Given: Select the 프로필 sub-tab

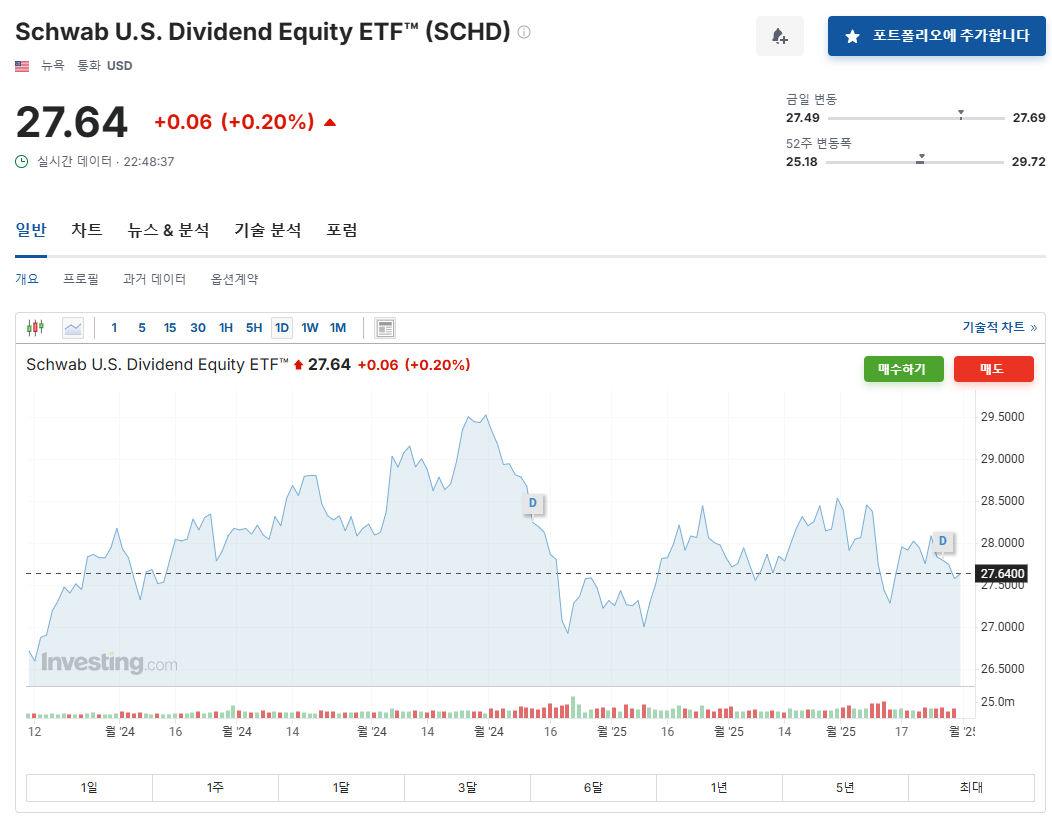Looking at the screenshot, I should click(x=81, y=278).
